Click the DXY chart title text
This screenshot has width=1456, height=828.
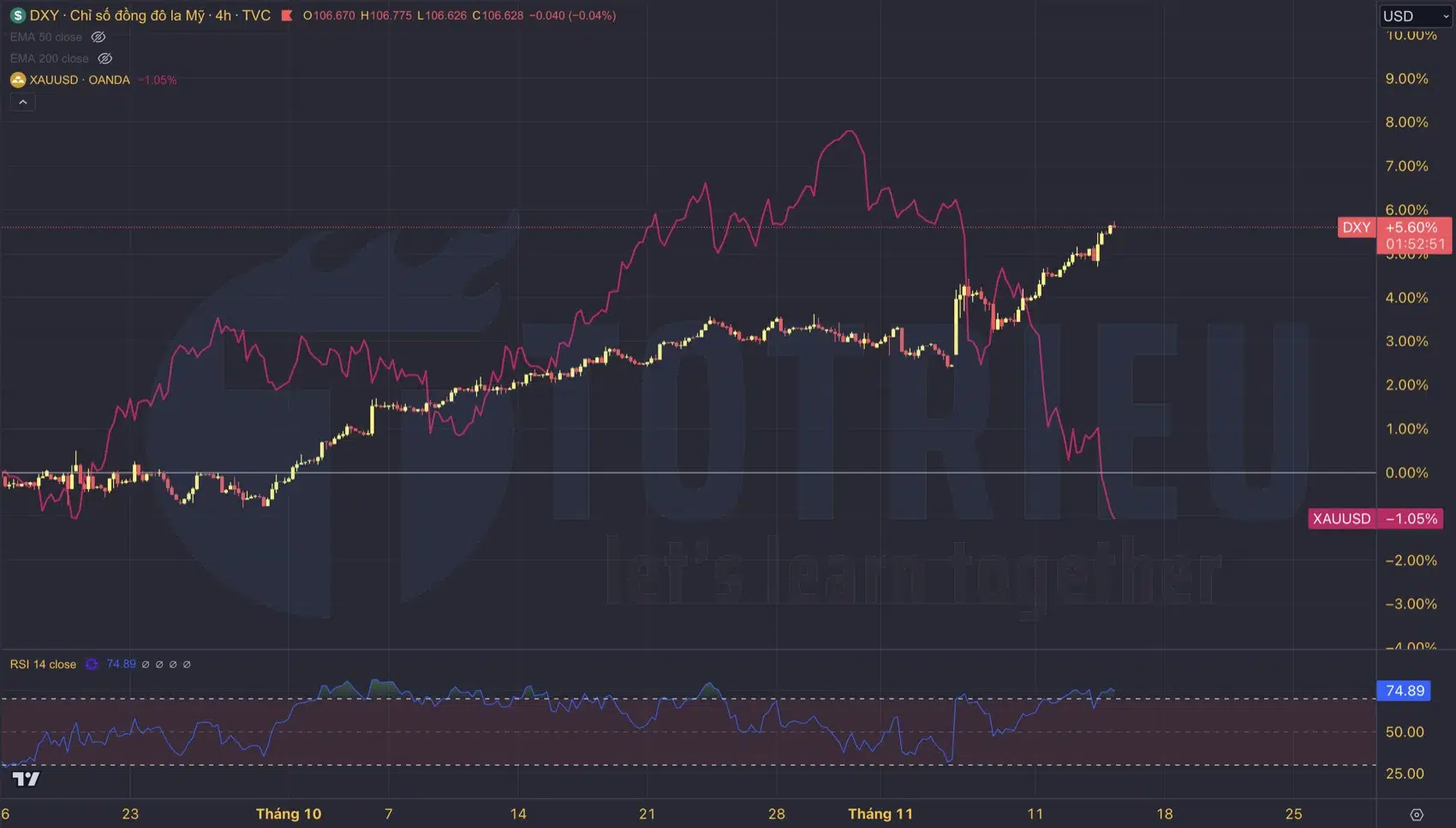pos(150,15)
